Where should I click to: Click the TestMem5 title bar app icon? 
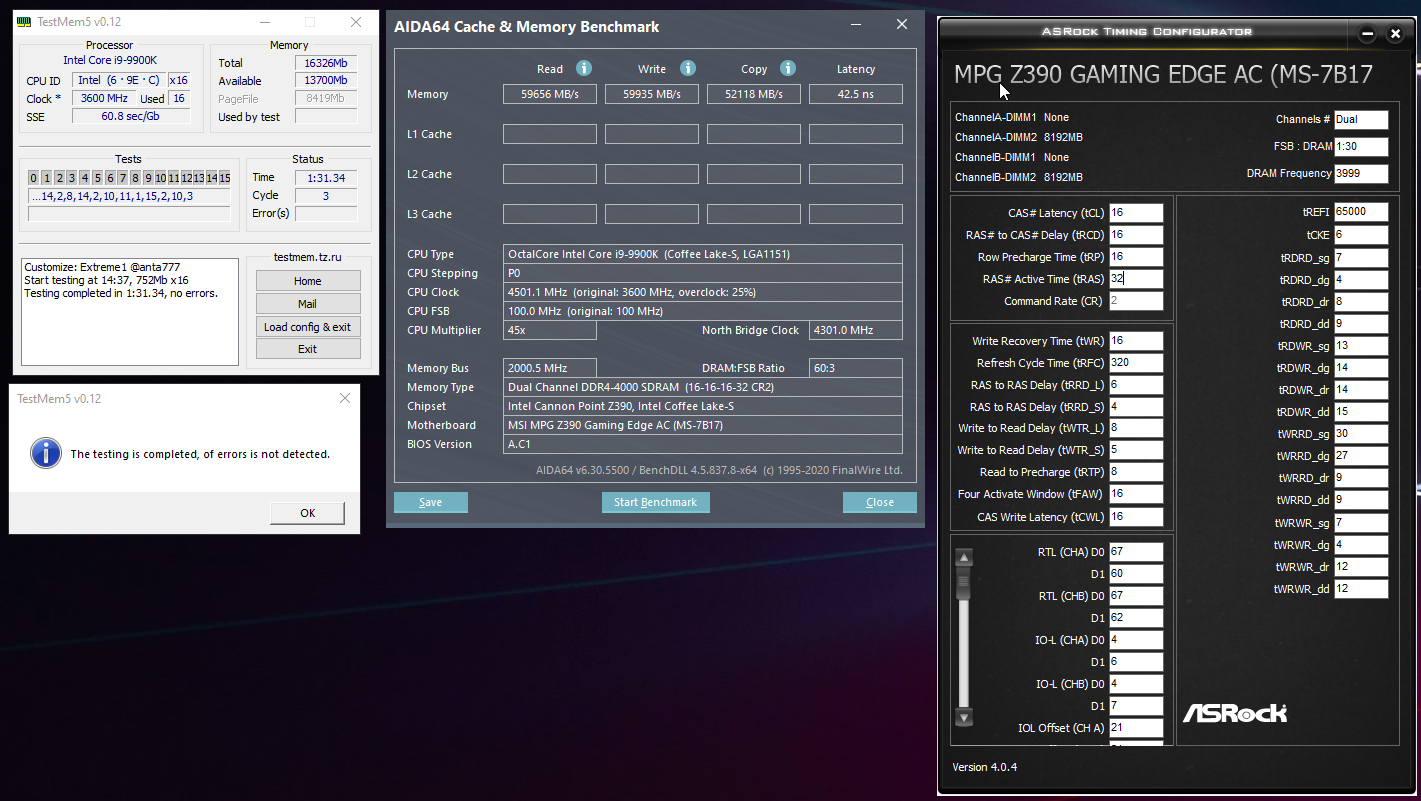[24, 22]
